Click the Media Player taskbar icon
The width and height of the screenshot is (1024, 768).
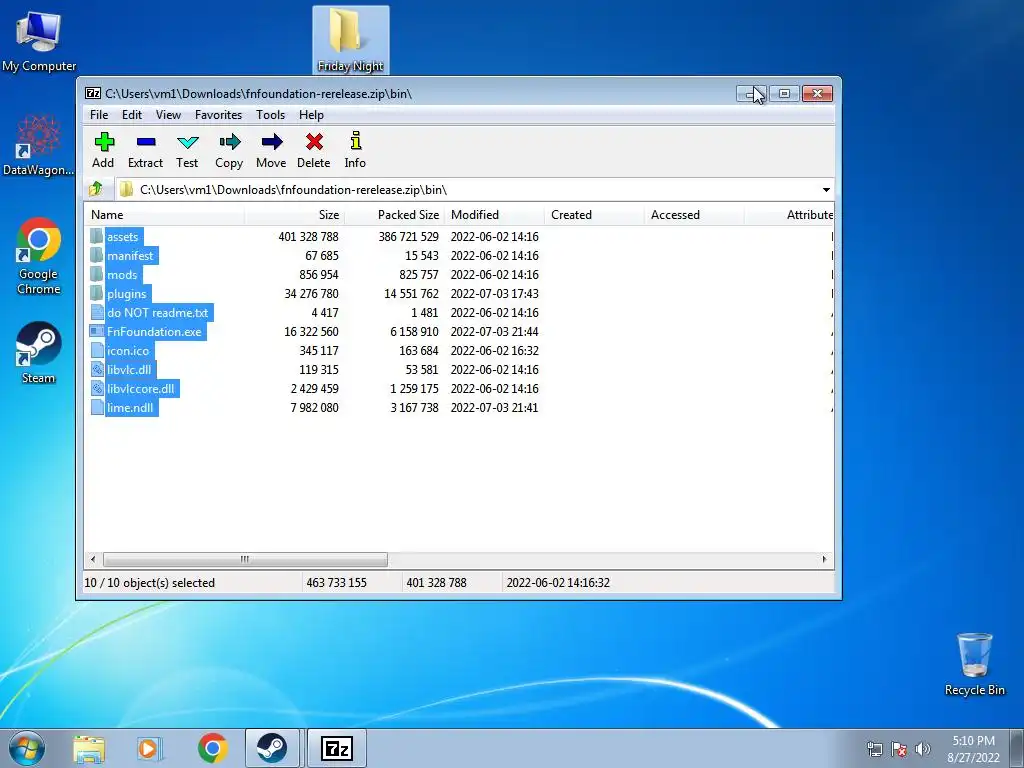(150, 748)
